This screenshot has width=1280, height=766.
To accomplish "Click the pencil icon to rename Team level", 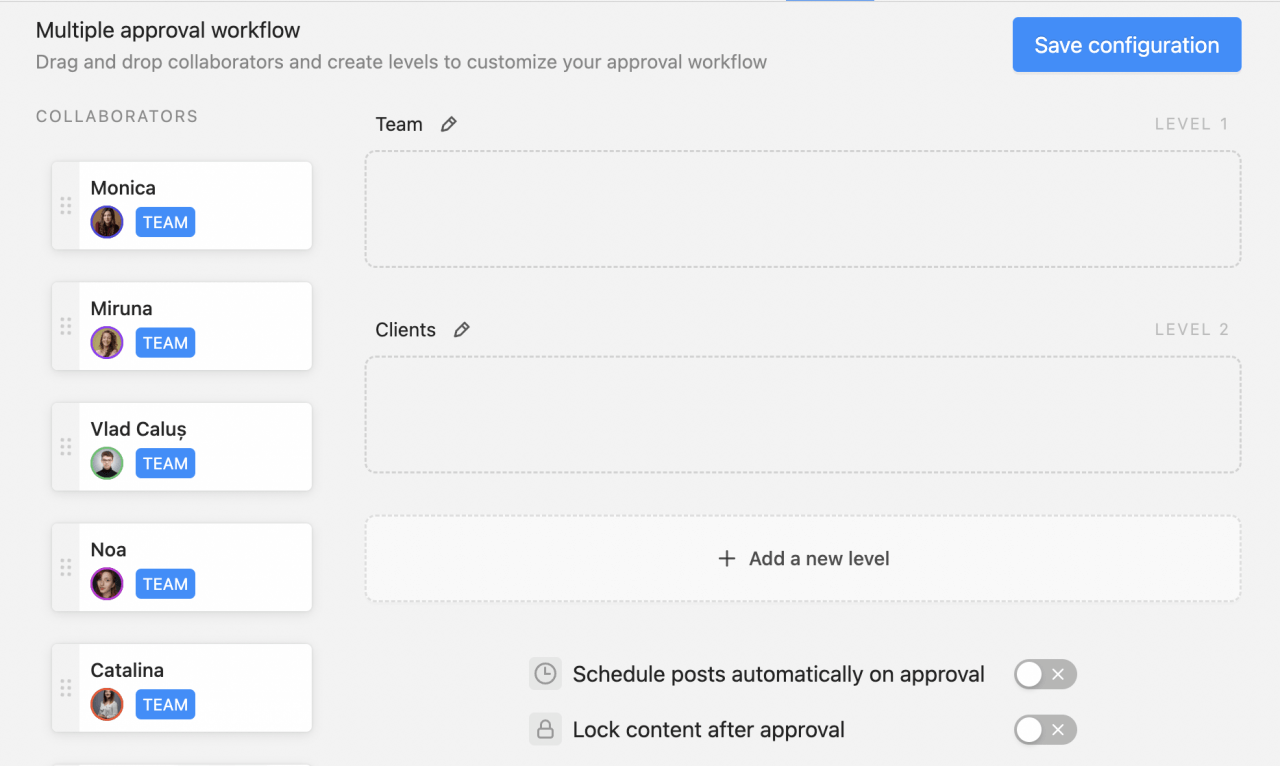I will pyautogui.click(x=448, y=123).
